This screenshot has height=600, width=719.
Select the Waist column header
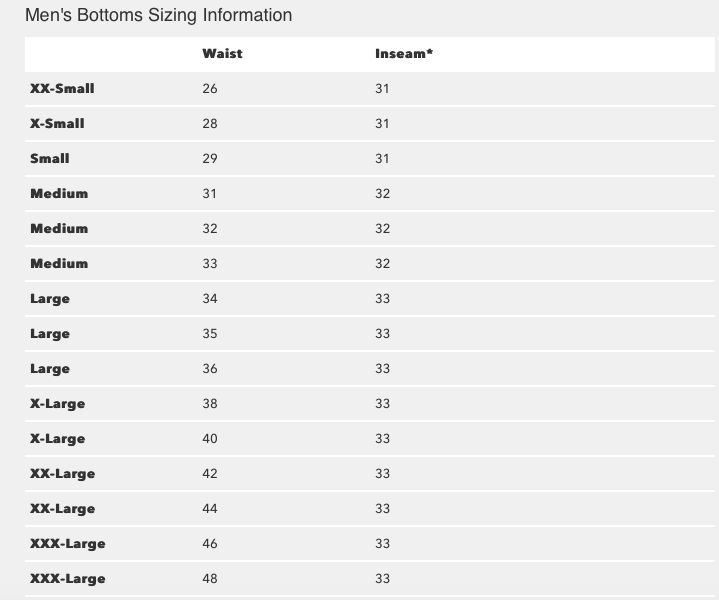222,54
